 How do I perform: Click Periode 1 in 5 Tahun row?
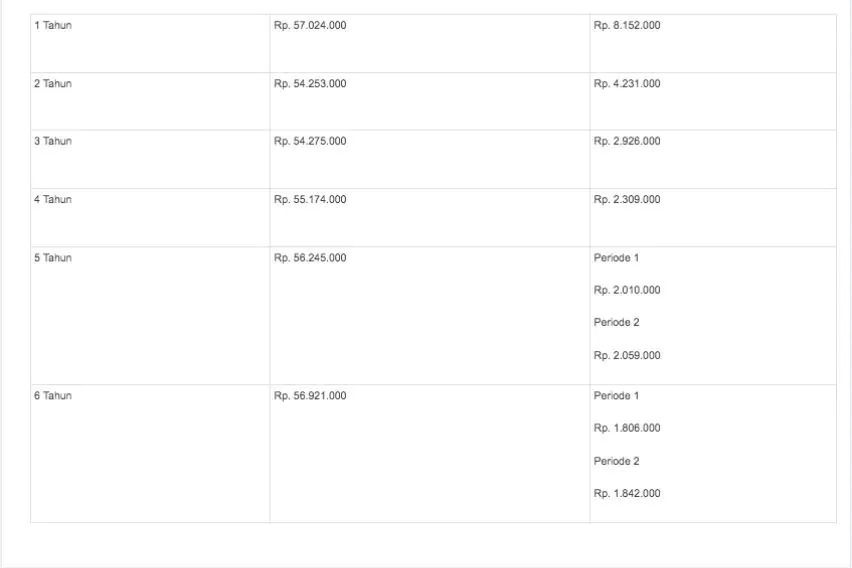click(616, 258)
